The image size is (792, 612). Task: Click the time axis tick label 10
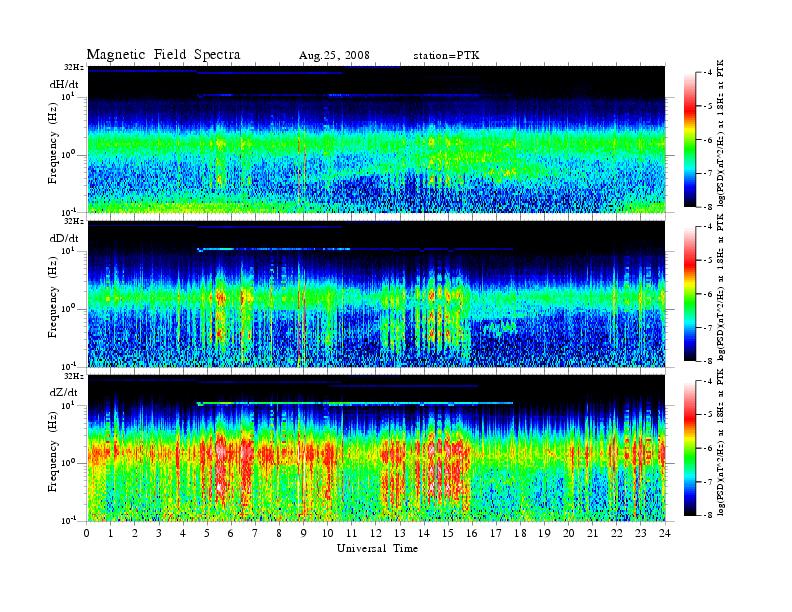point(327,533)
